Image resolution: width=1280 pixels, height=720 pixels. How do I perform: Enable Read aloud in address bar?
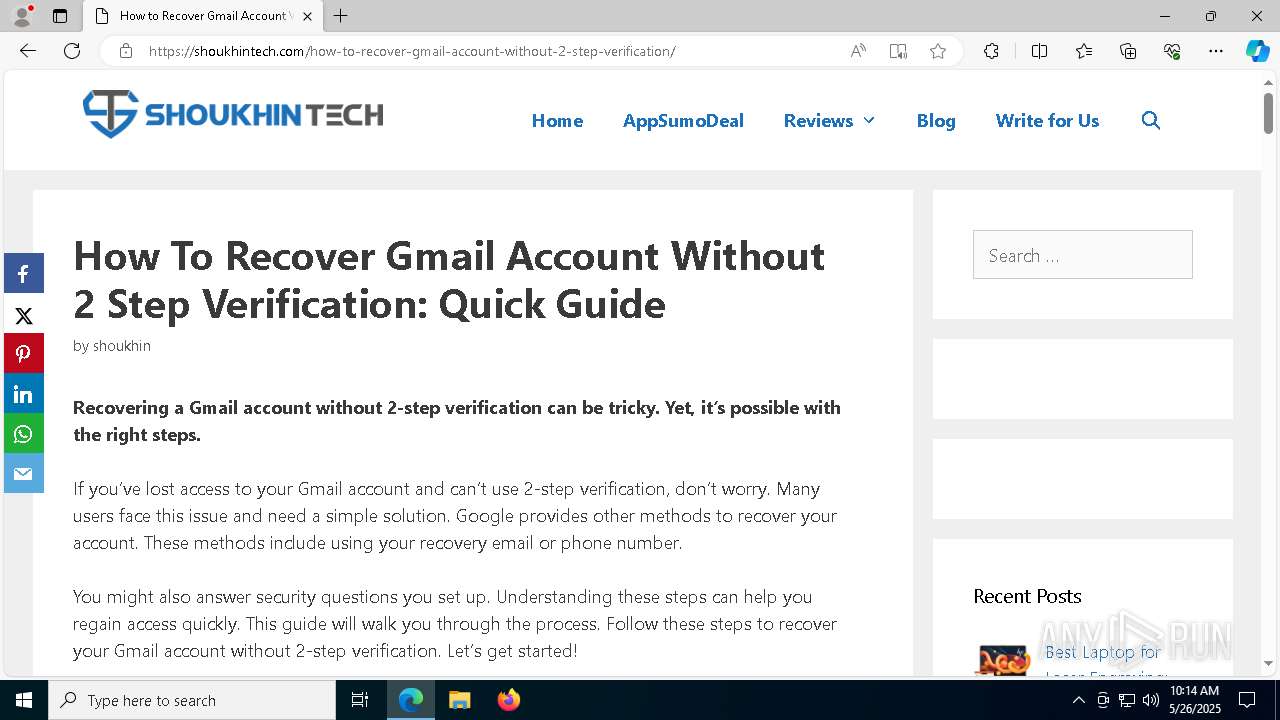[x=858, y=51]
